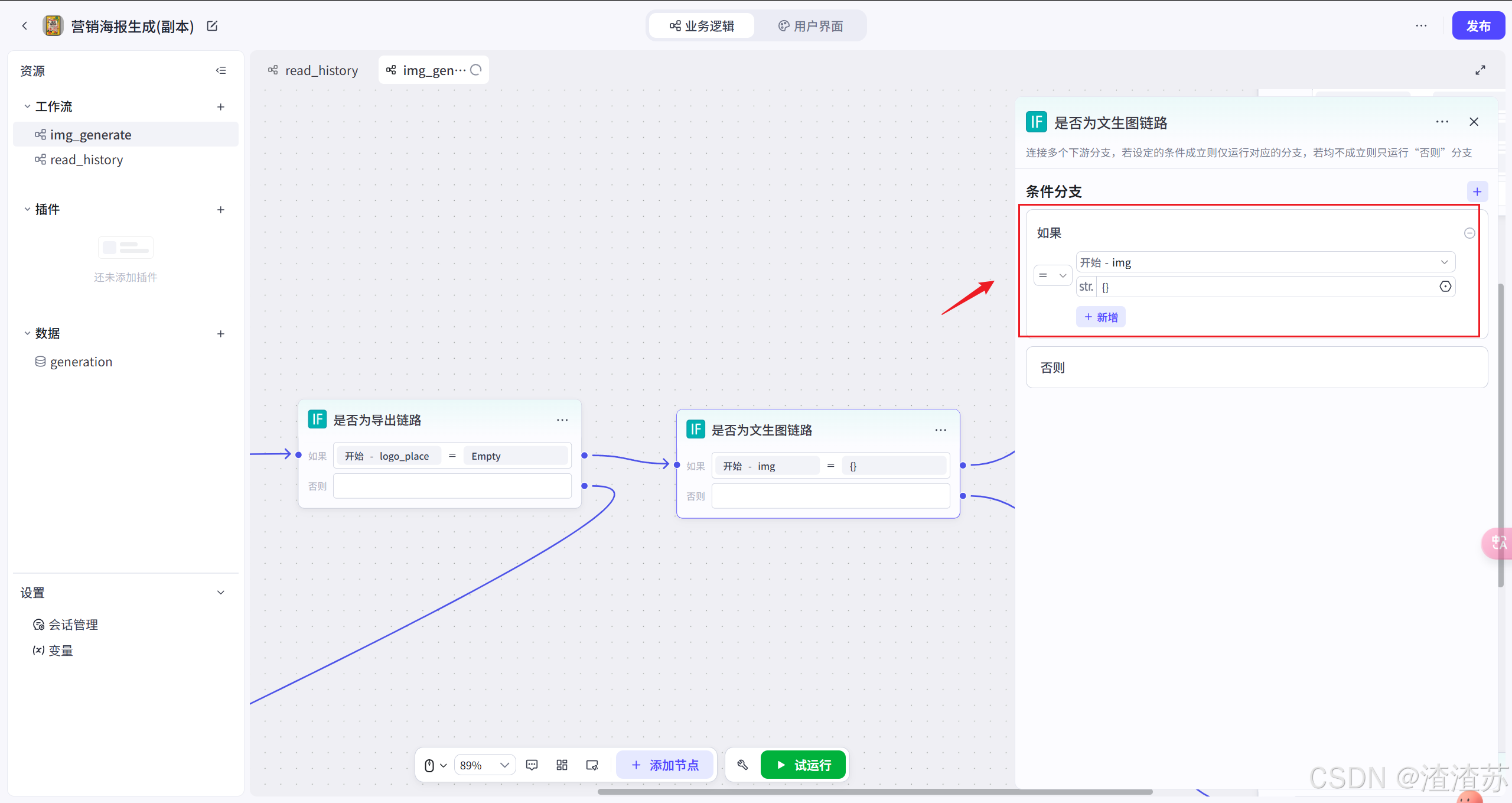Screen dimensions: 1512x803
Task: Add a new plugin with plus icon
Action: tap(220, 210)
